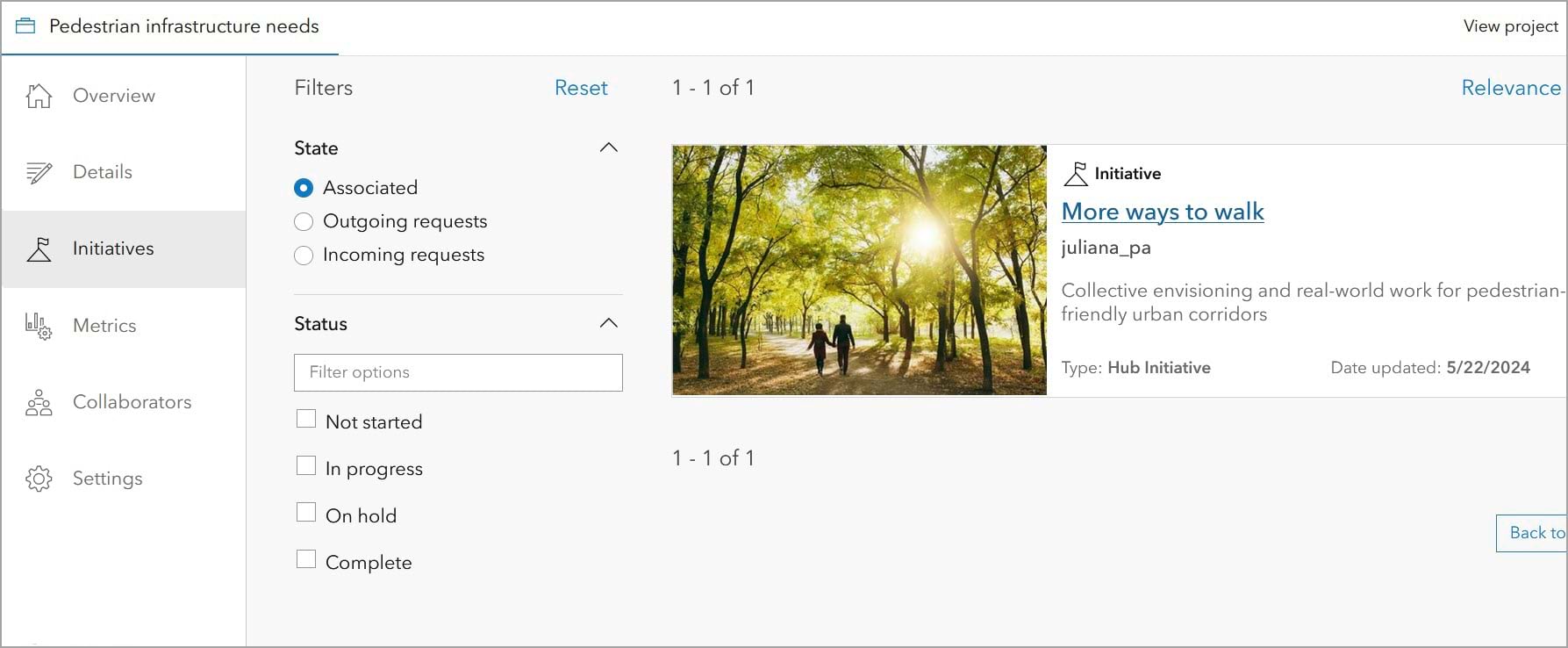
Task: Enable the In progress status filter
Action: (306, 466)
